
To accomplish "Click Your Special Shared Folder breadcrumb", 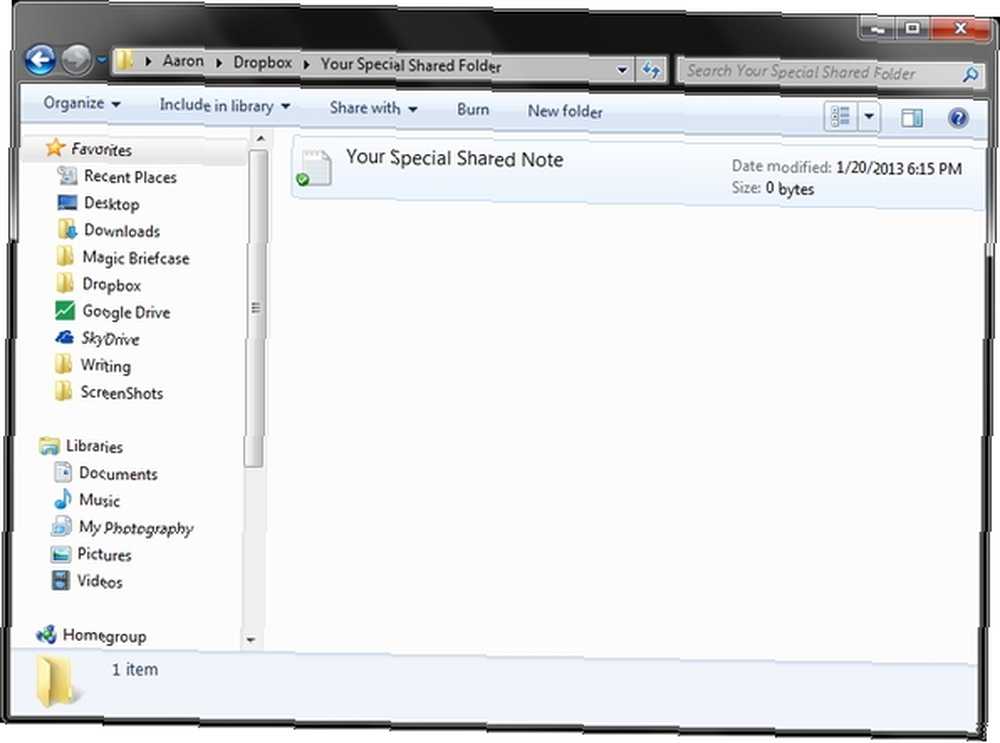I will point(411,64).
